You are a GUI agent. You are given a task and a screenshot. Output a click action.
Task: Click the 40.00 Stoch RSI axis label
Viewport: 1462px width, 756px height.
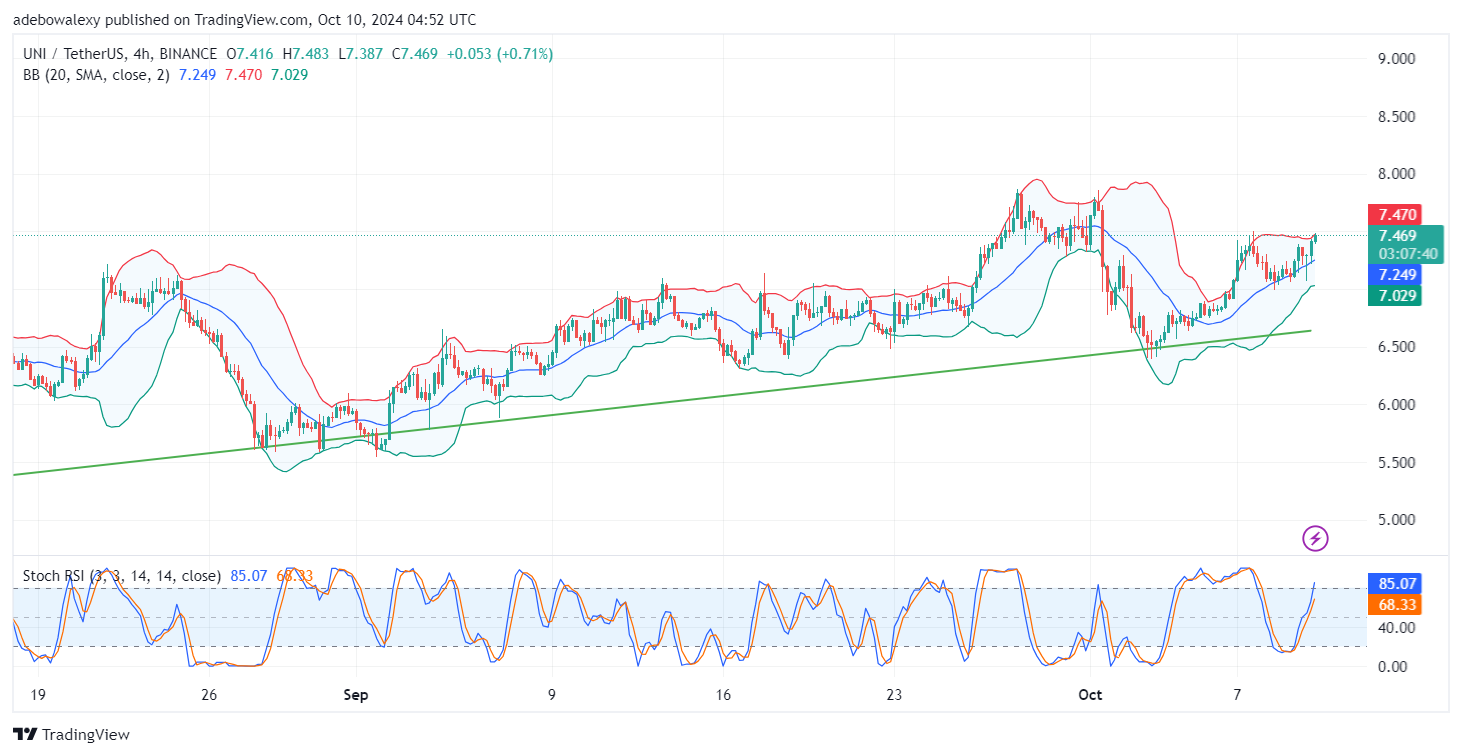point(1395,628)
